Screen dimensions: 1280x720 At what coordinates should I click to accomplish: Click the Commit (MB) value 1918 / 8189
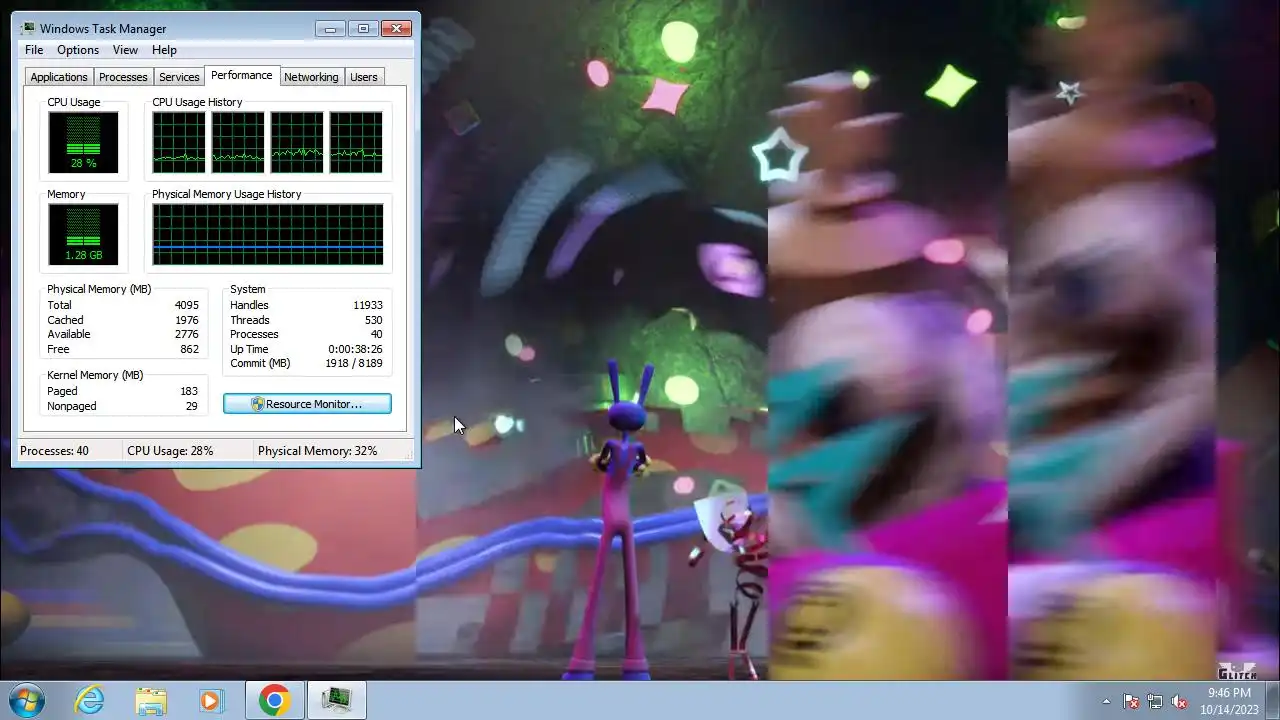click(353, 363)
